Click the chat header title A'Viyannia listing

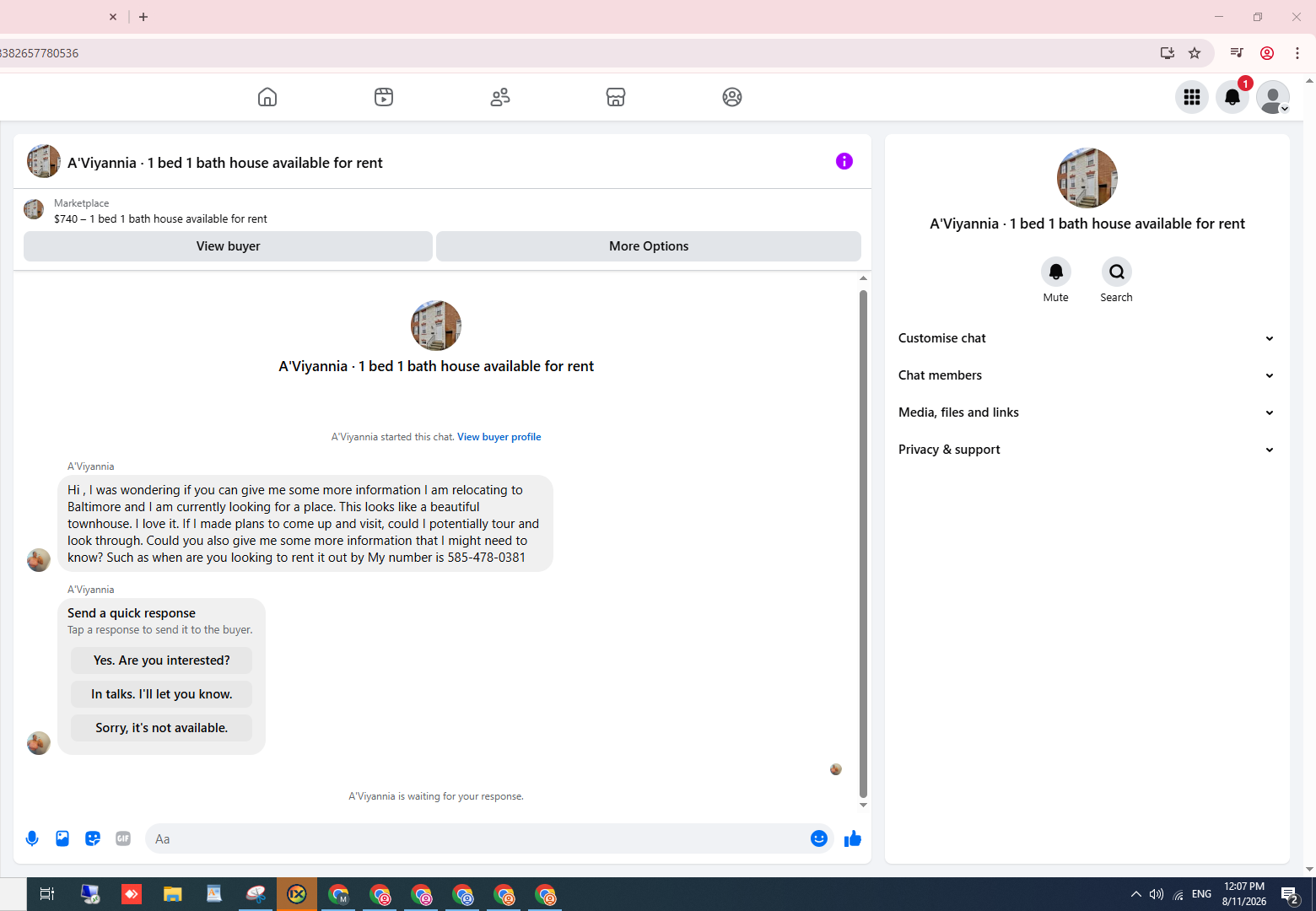225,163
